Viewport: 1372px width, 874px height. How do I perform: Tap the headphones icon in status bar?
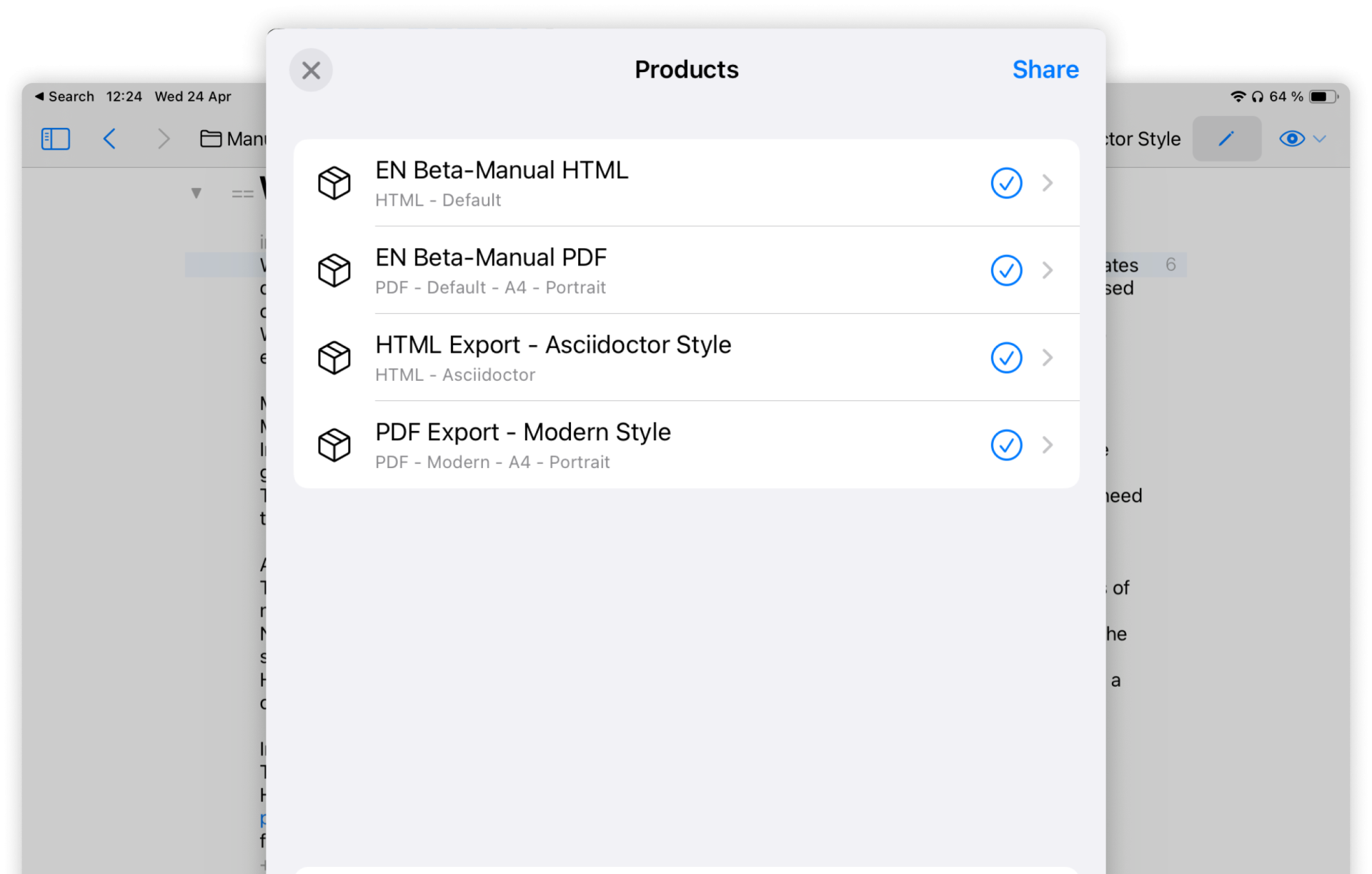tap(1258, 96)
